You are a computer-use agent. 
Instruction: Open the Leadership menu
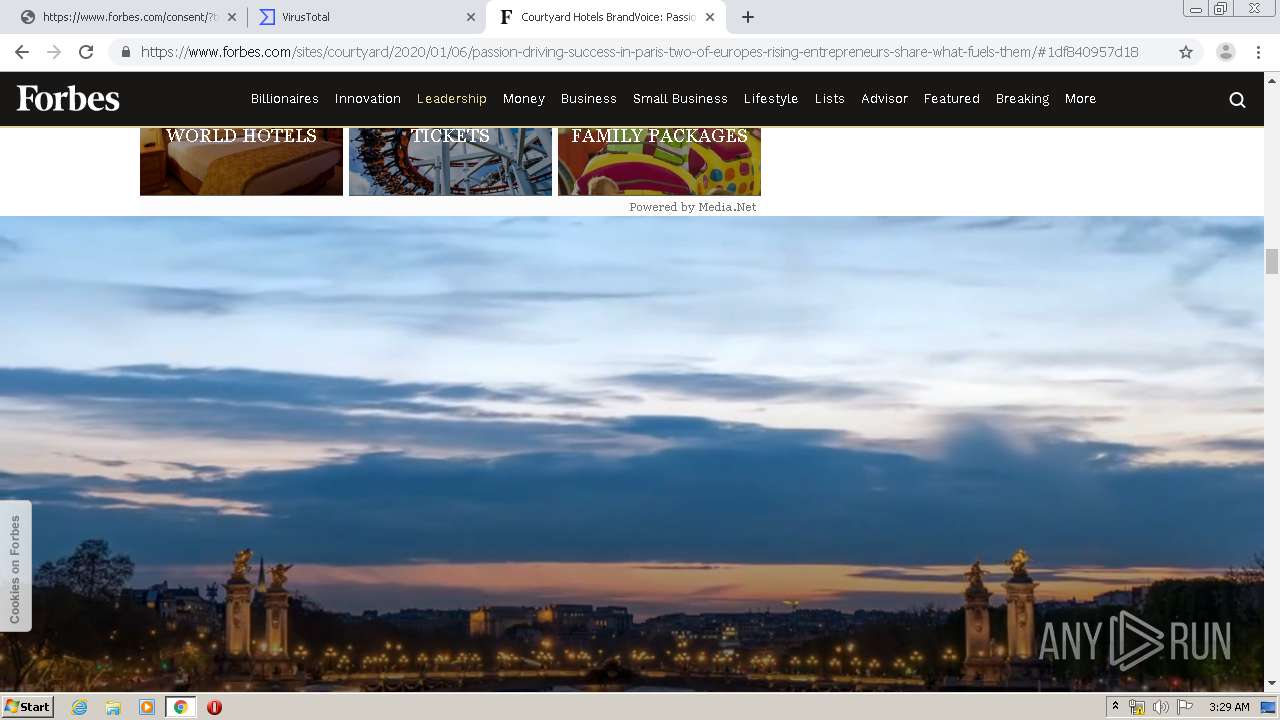point(452,99)
